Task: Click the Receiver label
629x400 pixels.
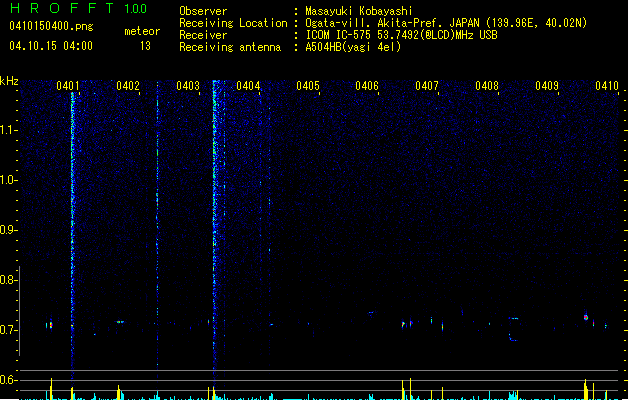Action: 203,35
